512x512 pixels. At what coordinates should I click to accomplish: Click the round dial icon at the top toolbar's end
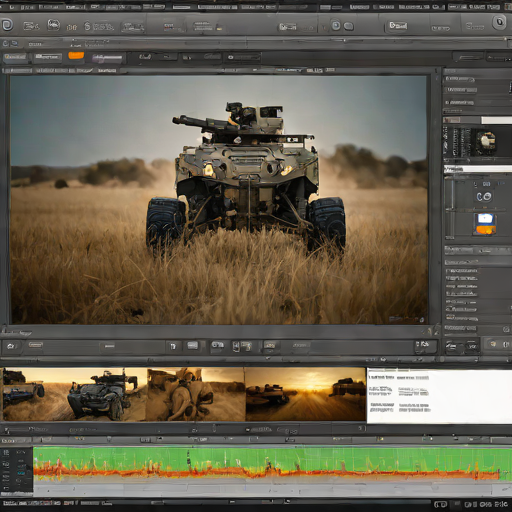pos(499,22)
